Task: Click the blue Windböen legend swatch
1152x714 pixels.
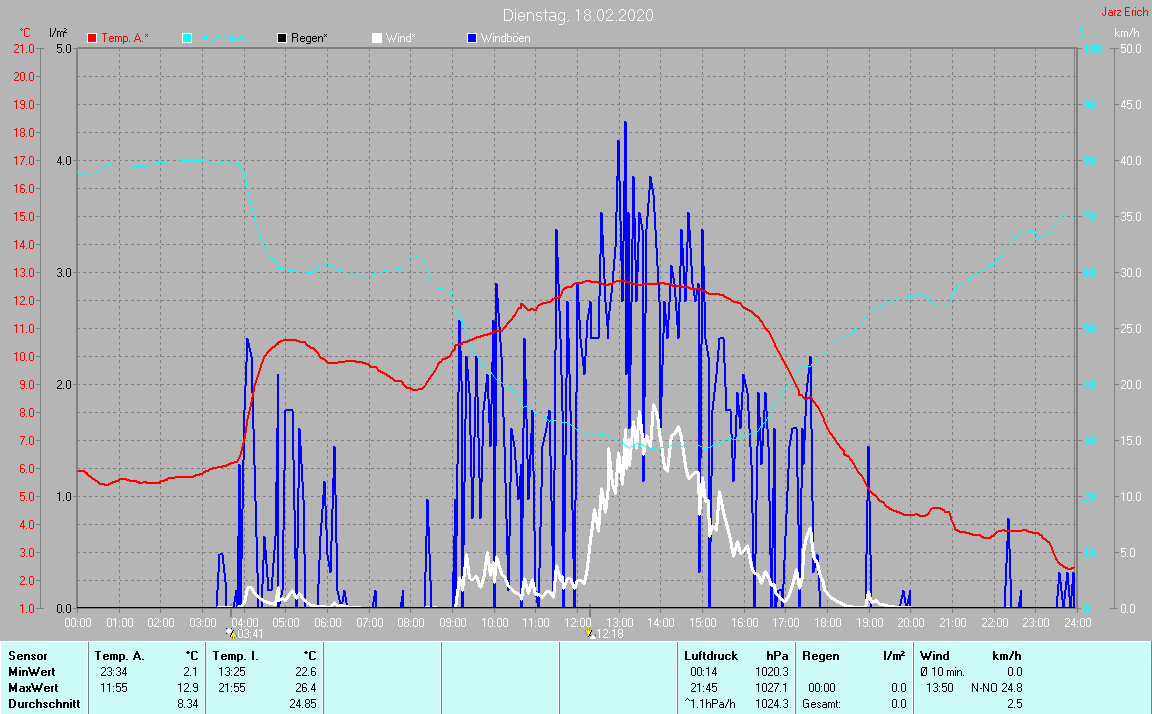Action: (472, 38)
